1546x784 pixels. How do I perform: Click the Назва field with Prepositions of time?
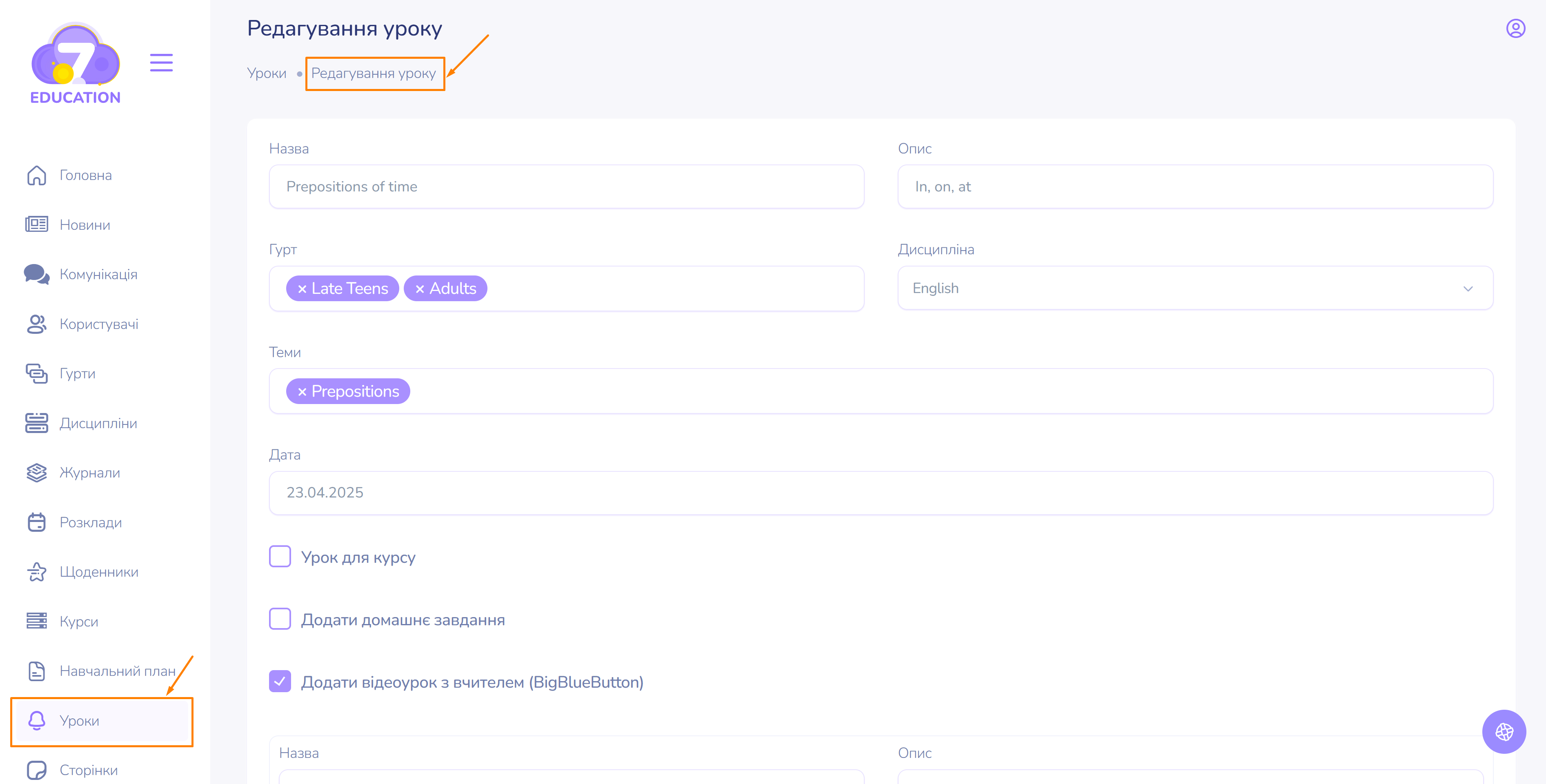coord(567,187)
